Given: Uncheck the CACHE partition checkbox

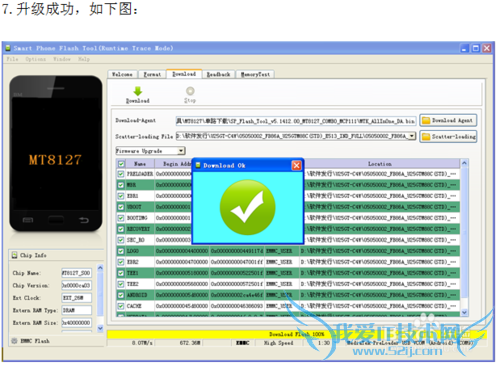Looking at the screenshot, I should pos(121,306).
